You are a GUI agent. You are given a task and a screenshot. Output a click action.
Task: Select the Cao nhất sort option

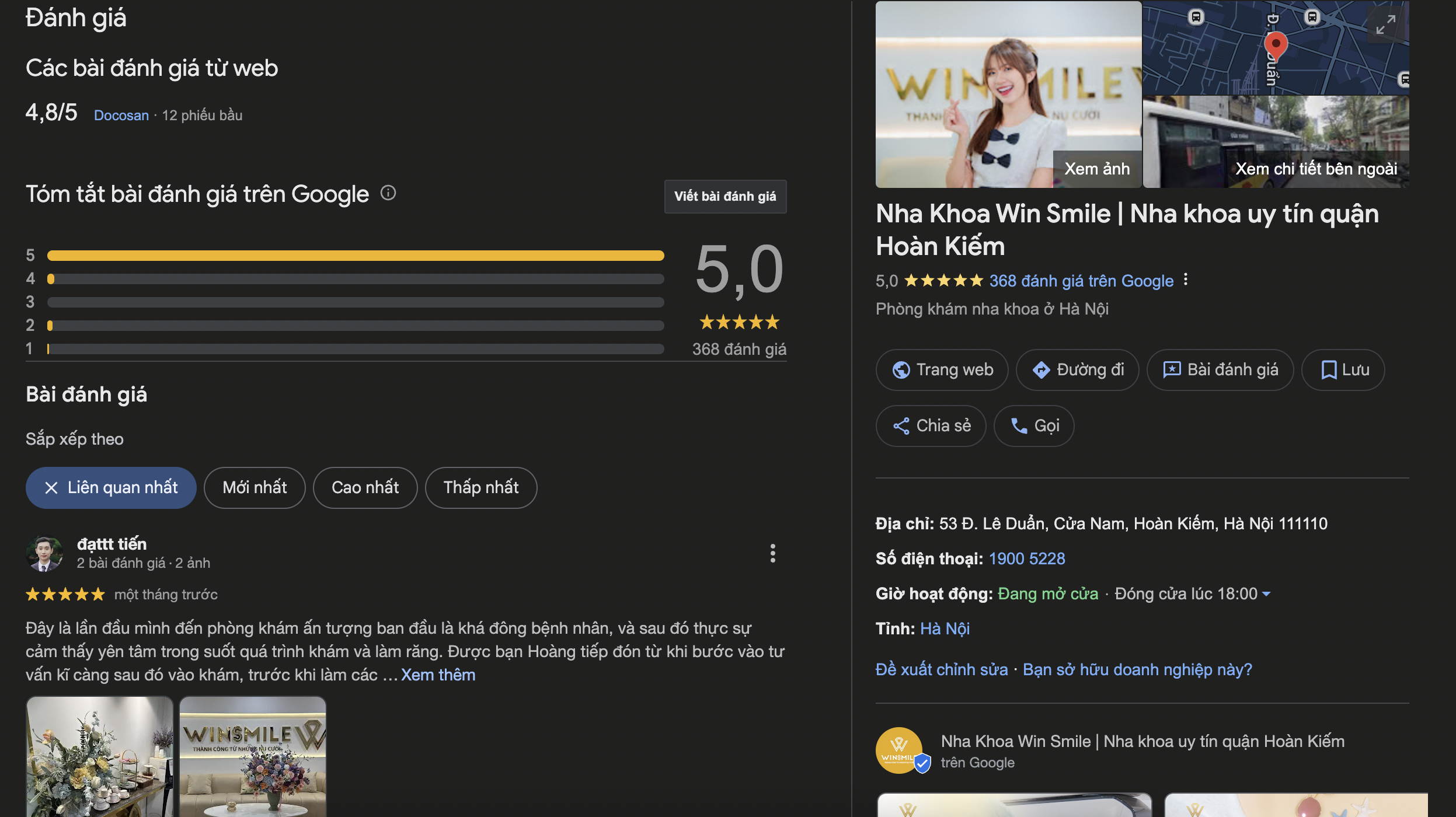(x=365, y=488)
